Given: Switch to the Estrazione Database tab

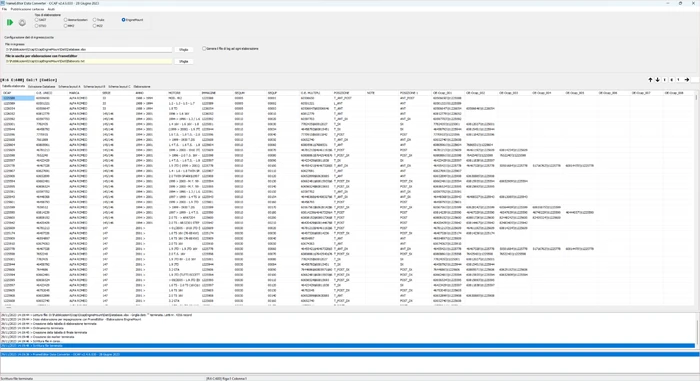Looking at the screenshot, I should [42, 86].
